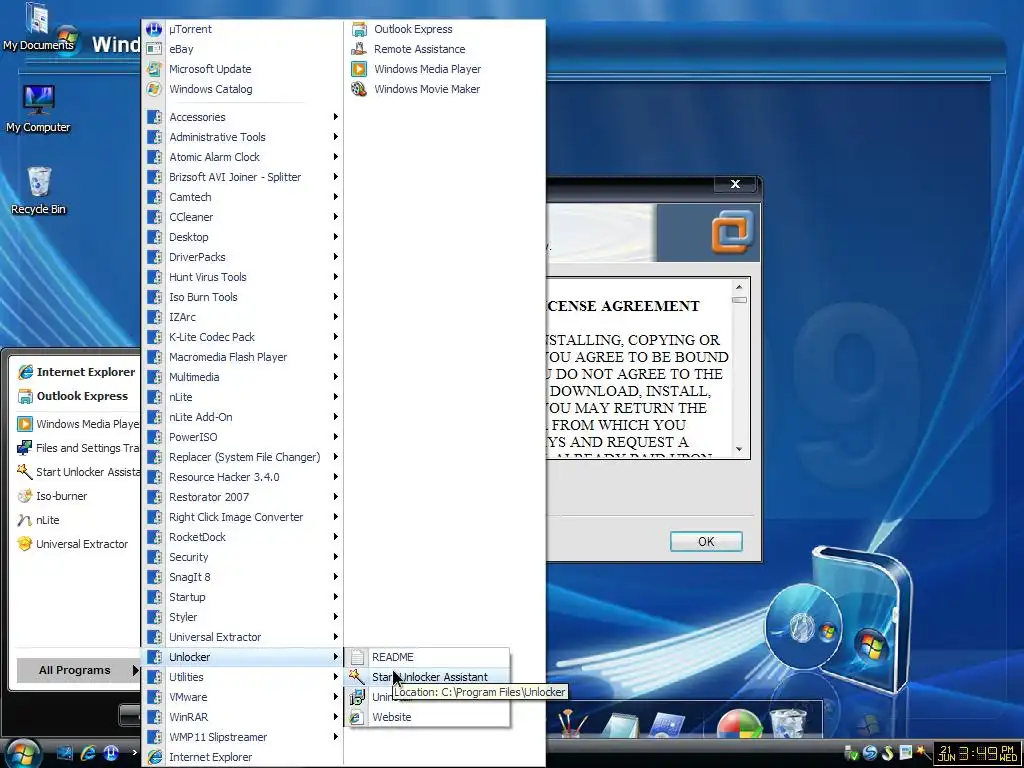Expand the K-Lite Codec Pack folder
This screenshot has height=768, width=1024.
242,337
